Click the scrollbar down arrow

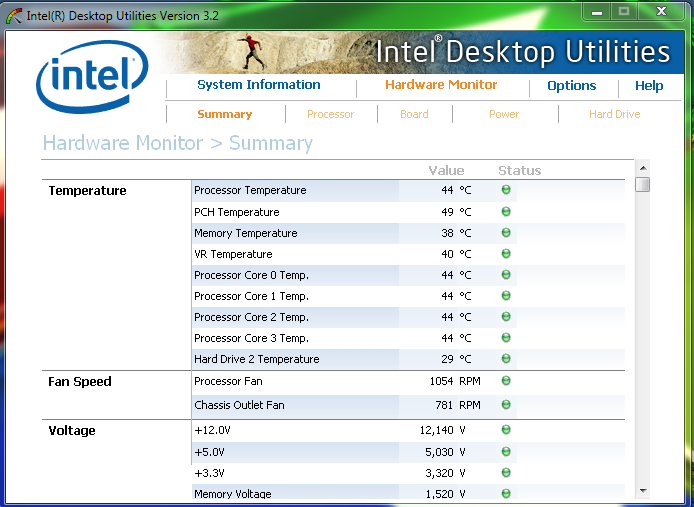click(643, 491)
